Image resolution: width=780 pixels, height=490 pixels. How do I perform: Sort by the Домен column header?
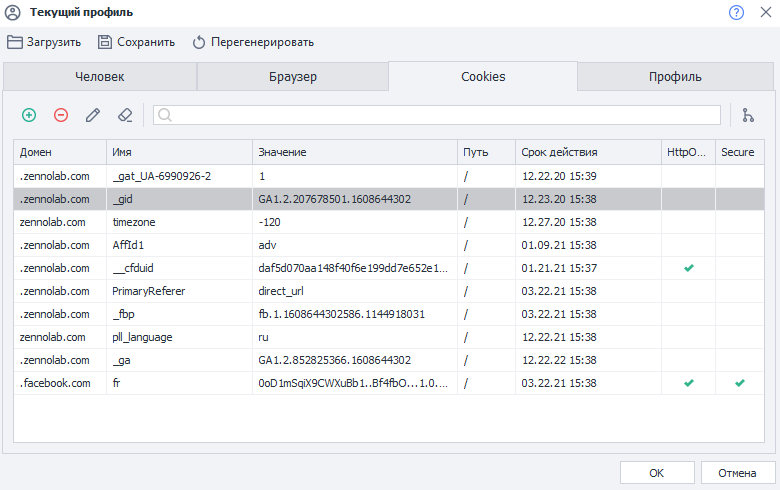(x=60, y=152)
